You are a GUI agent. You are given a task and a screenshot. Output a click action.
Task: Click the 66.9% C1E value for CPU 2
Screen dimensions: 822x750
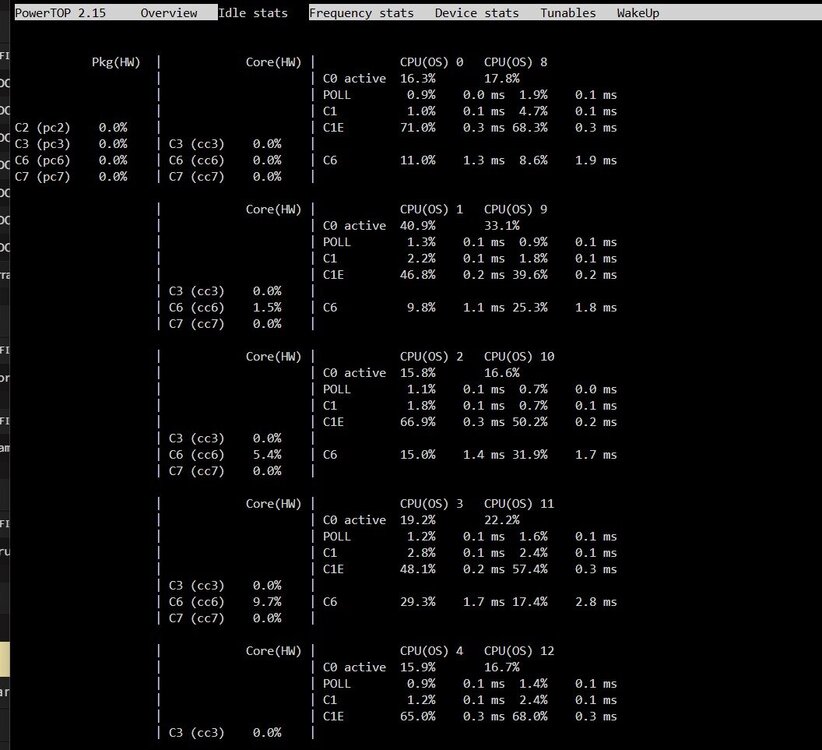(x=418, y=422)
